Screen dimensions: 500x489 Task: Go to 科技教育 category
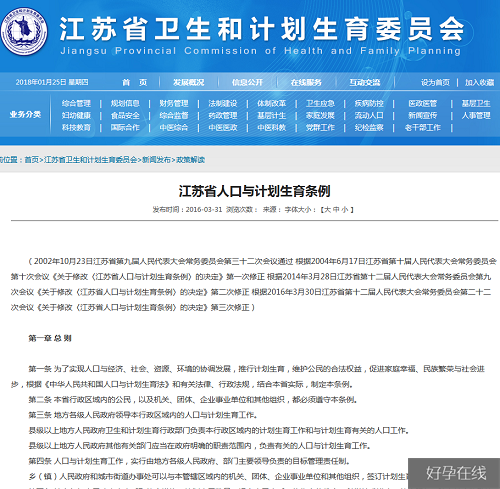(76, 128)
